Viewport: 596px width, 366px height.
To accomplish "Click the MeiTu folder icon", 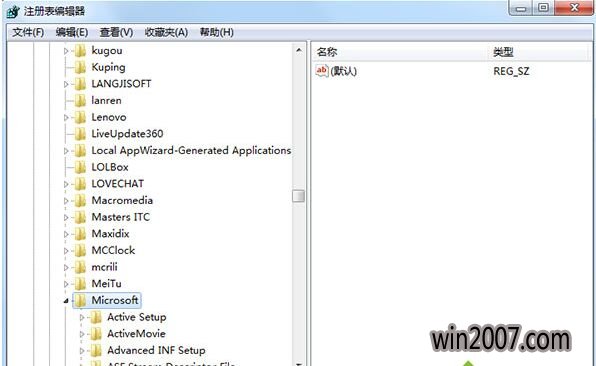I will click(80, 284).
